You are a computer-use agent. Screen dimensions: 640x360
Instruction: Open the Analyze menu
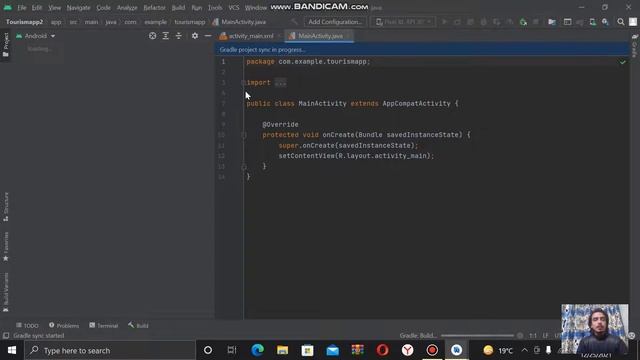(x=127, y=8)
